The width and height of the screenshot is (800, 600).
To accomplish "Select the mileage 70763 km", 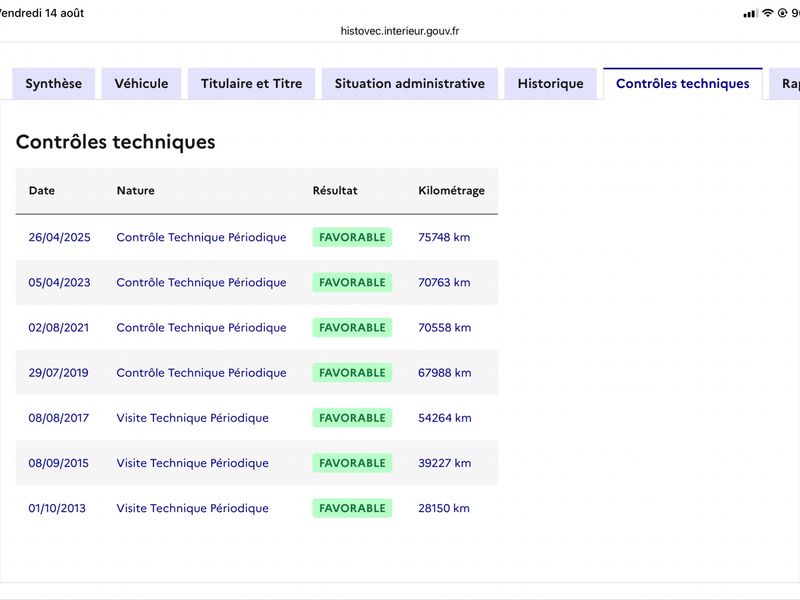I will coord(444,283).
